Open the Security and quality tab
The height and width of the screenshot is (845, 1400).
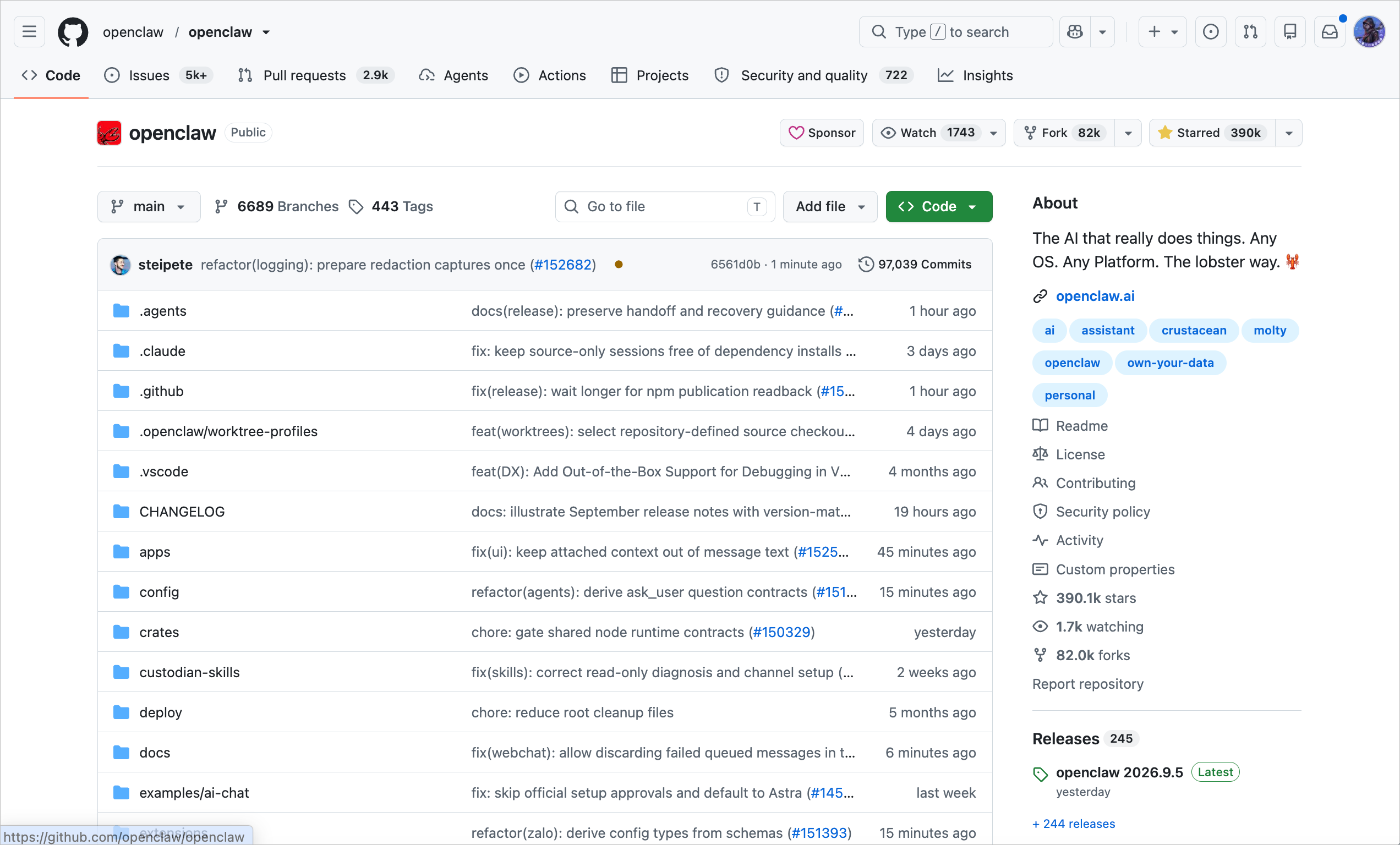click(814, 75)
